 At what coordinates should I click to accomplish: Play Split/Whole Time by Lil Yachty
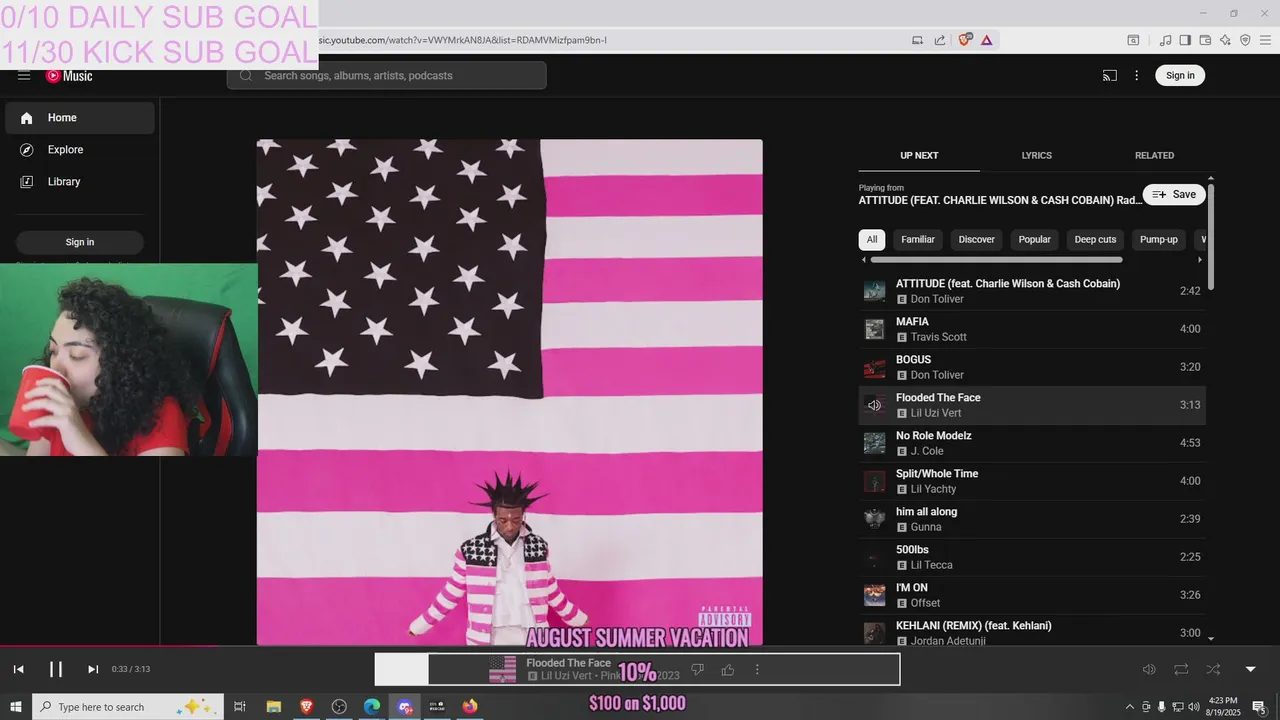pos(1032,481)
